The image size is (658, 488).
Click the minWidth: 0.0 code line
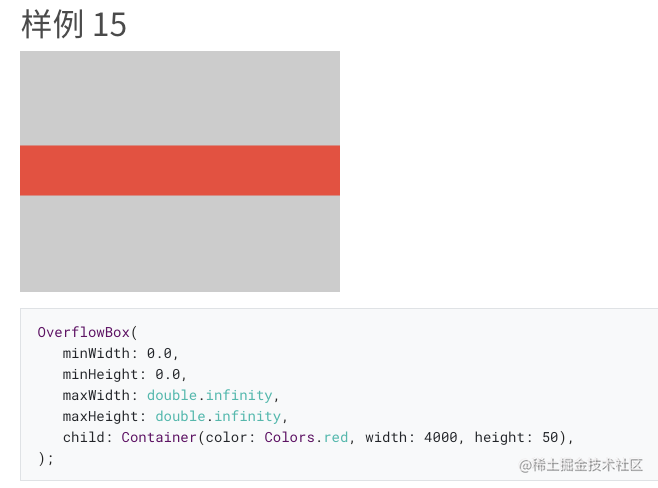(121, 353)
